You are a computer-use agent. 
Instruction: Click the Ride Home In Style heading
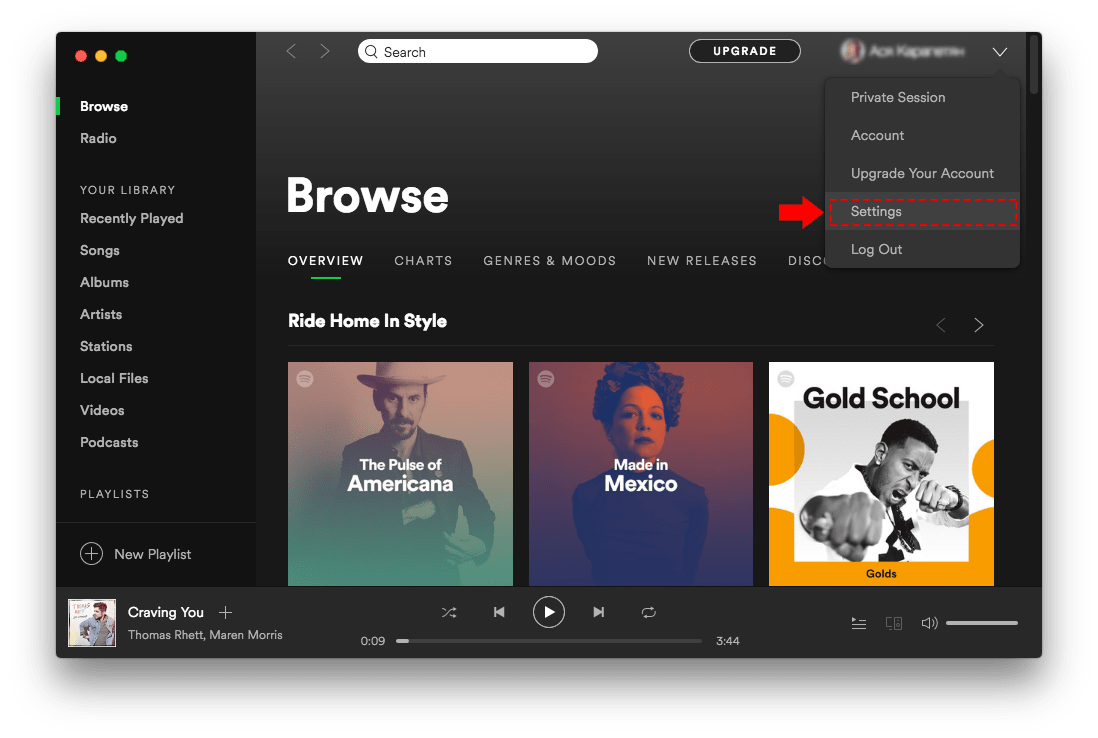(x=368, y=321)
